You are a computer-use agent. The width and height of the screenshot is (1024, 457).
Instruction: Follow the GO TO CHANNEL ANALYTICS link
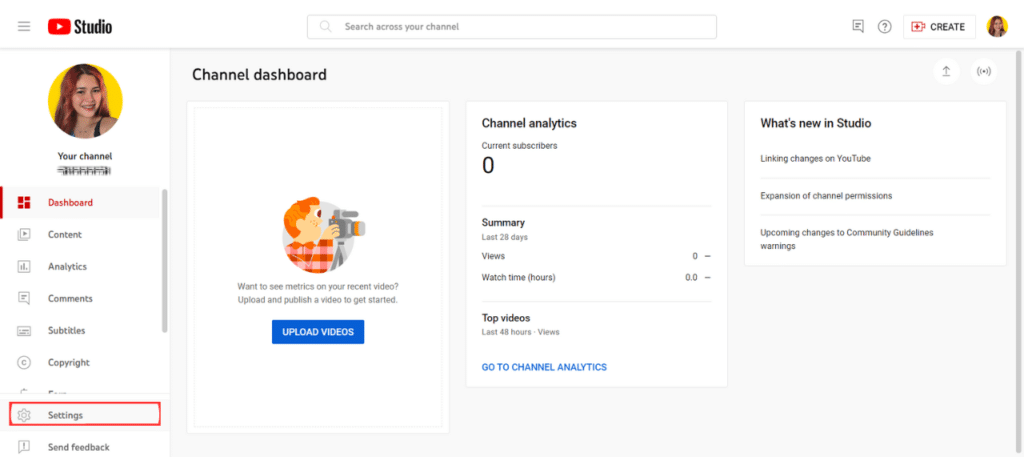(x=544, y=367)
